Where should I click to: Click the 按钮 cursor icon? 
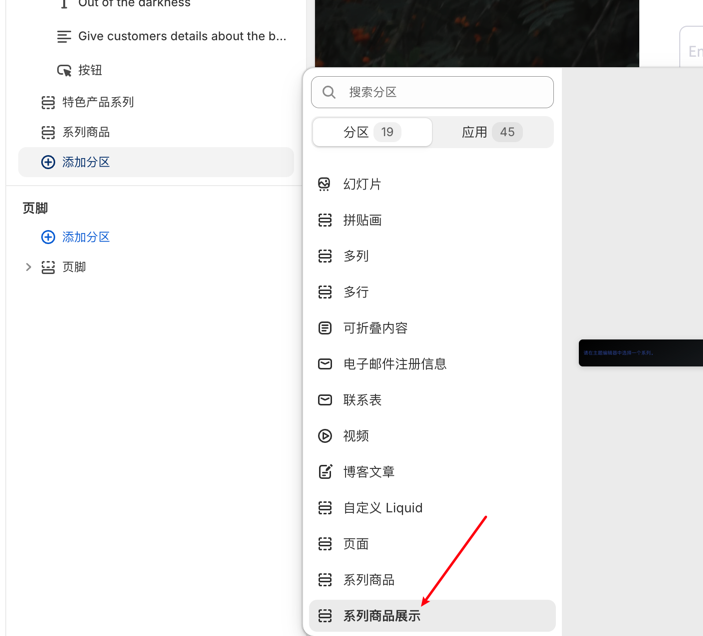point(64,70)
